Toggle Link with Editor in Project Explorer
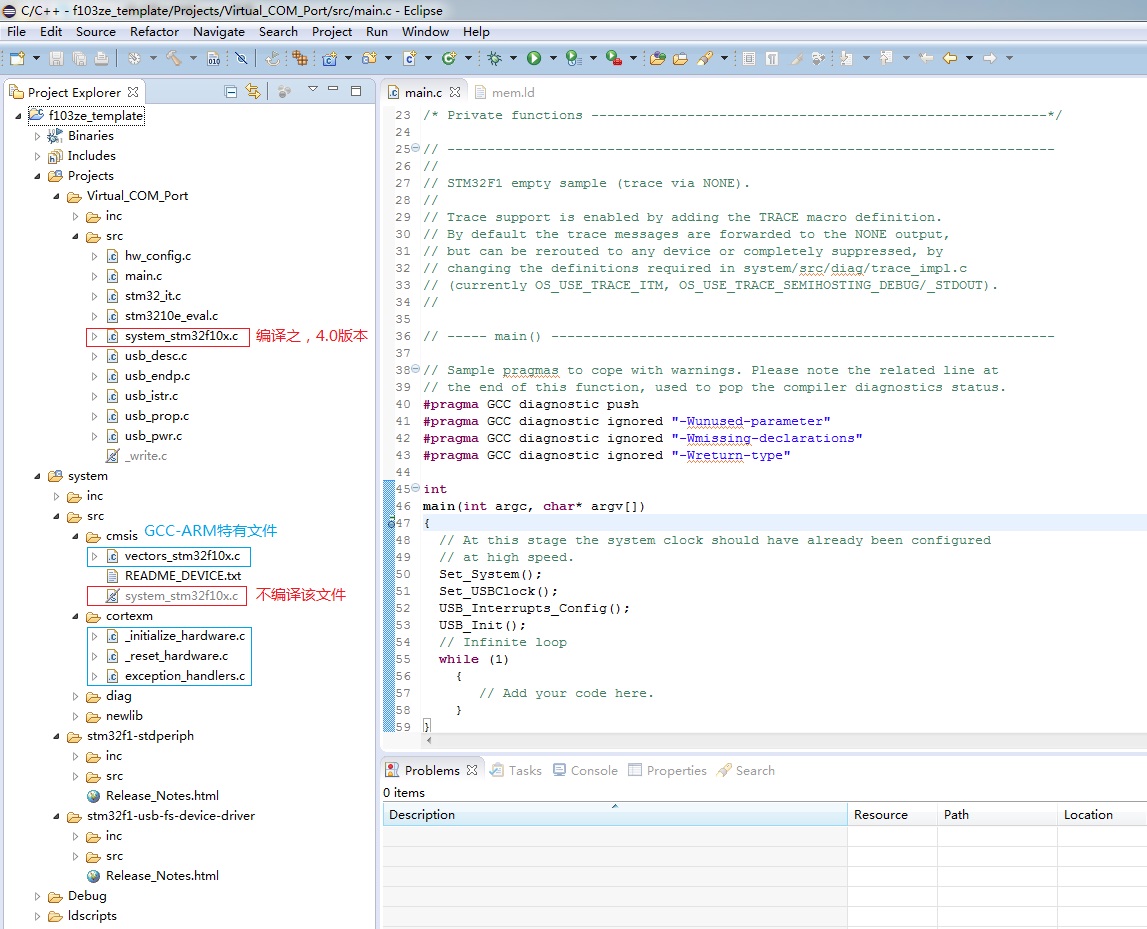Viewport: 1147px width, 929px height. click(x=253, y=91)
